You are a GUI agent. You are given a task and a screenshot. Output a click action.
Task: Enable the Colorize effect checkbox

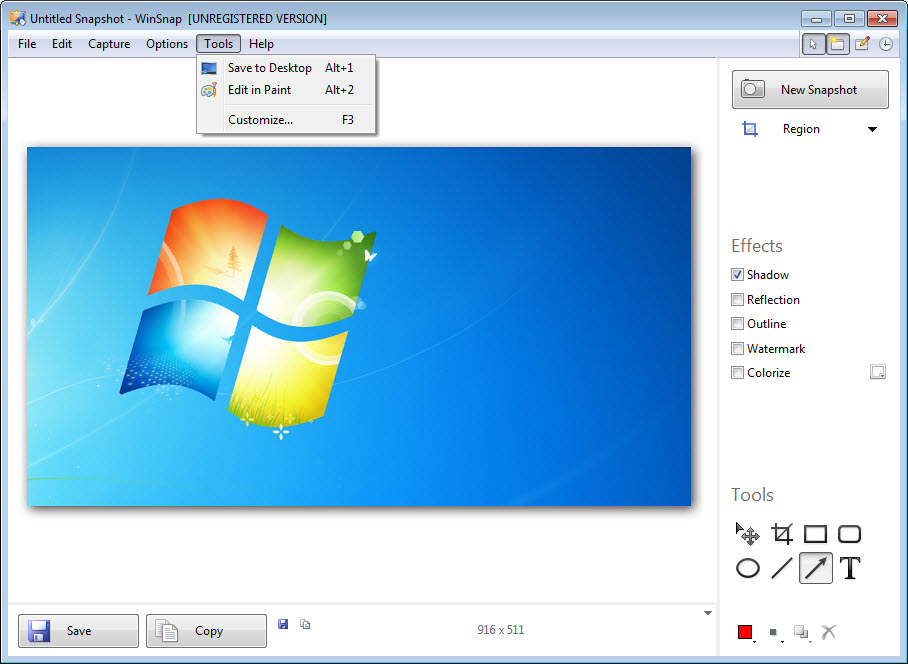point(737,373)
